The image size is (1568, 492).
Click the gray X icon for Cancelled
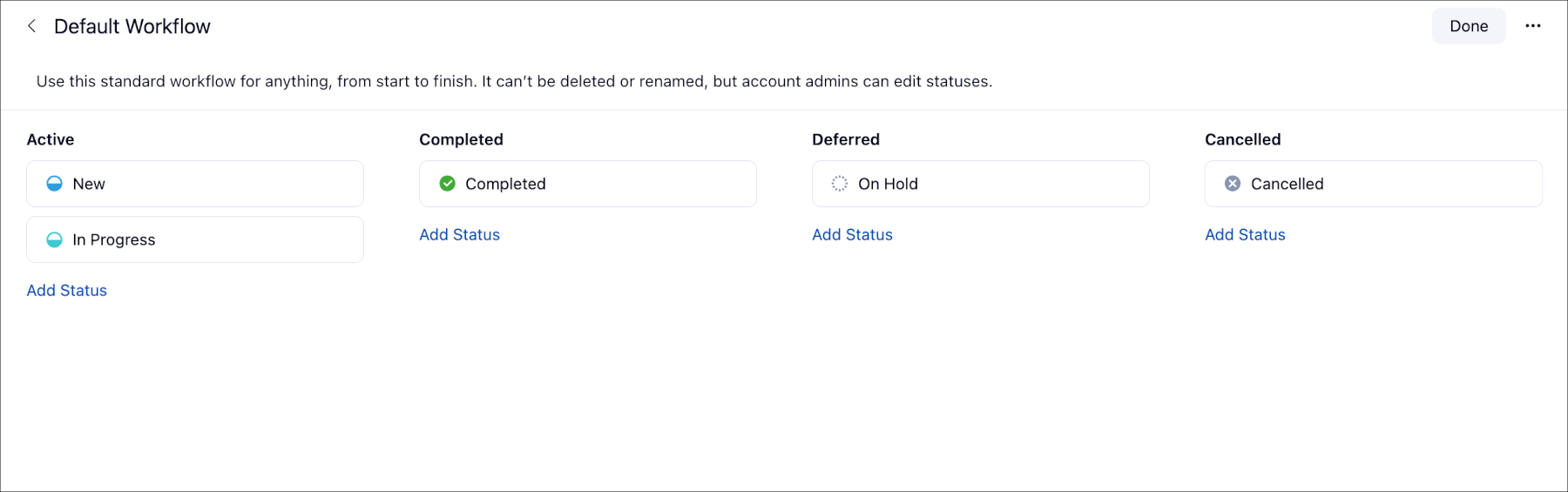(x=1233, y=184)
